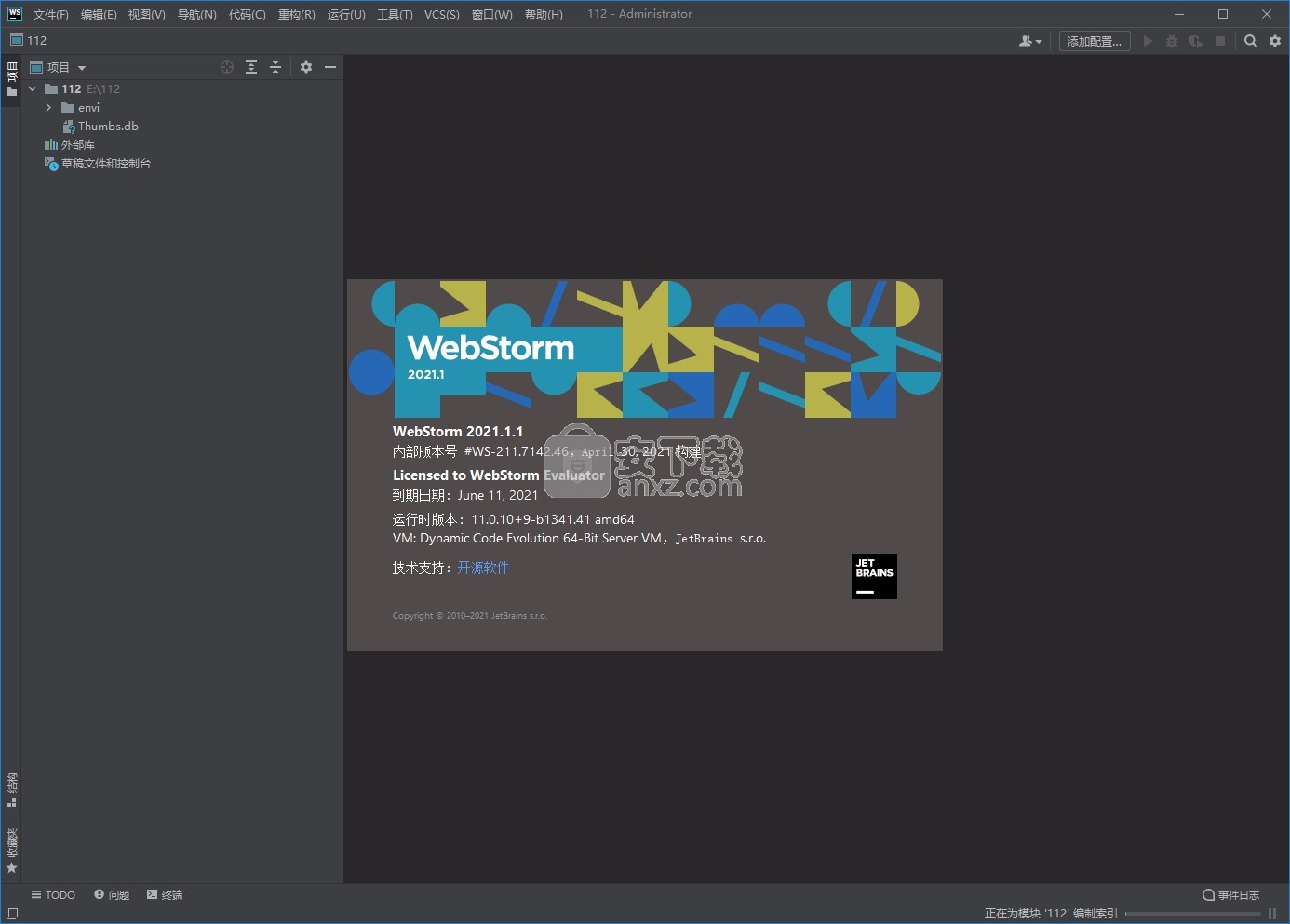Open the 文件(F) menu
Image resolution: width=1290 pixels, height=924 pixels.
point(50,14)
